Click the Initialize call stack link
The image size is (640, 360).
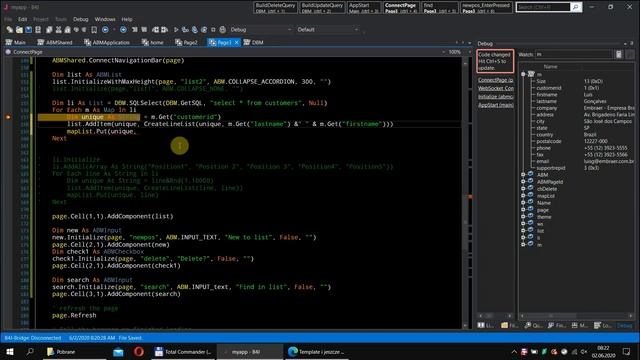496,97
